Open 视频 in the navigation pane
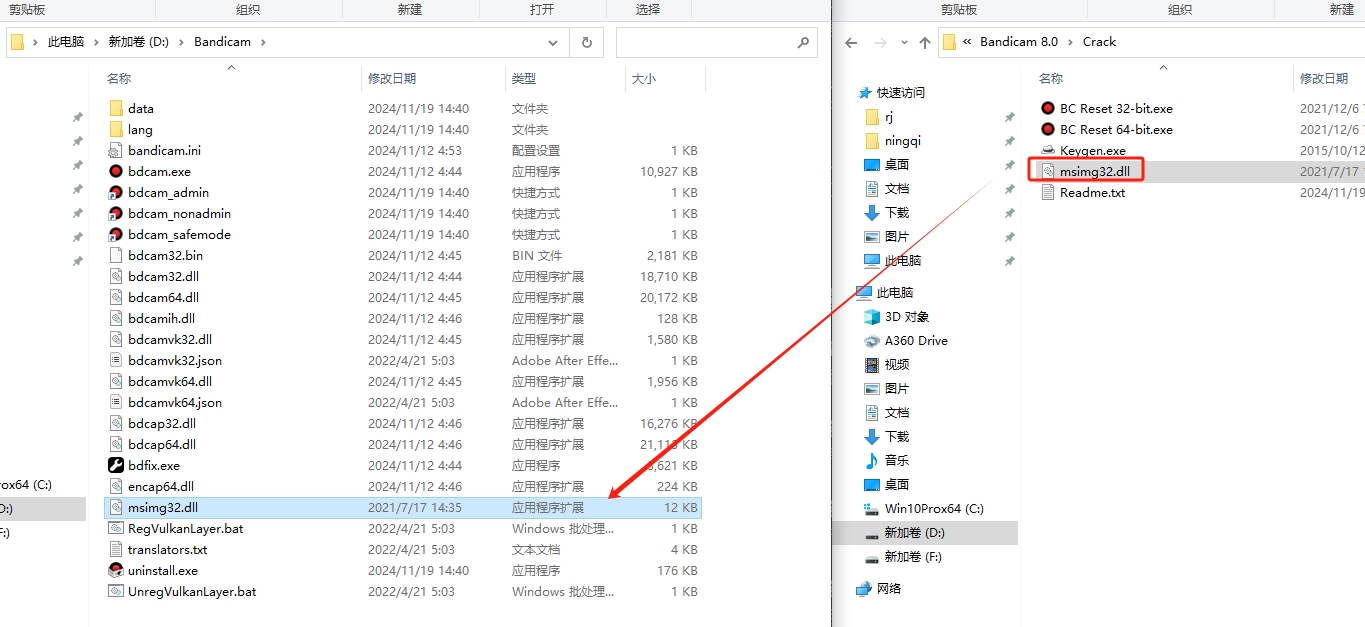The height and width of the screenshot is (627, 1365). point(886,364)
